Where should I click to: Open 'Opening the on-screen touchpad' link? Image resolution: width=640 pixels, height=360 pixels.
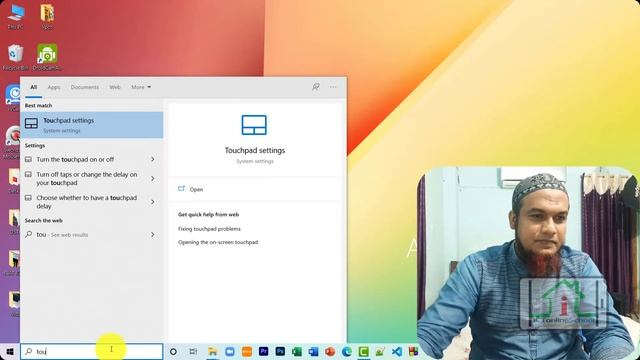pyautogui.click(x=218, y=242)
